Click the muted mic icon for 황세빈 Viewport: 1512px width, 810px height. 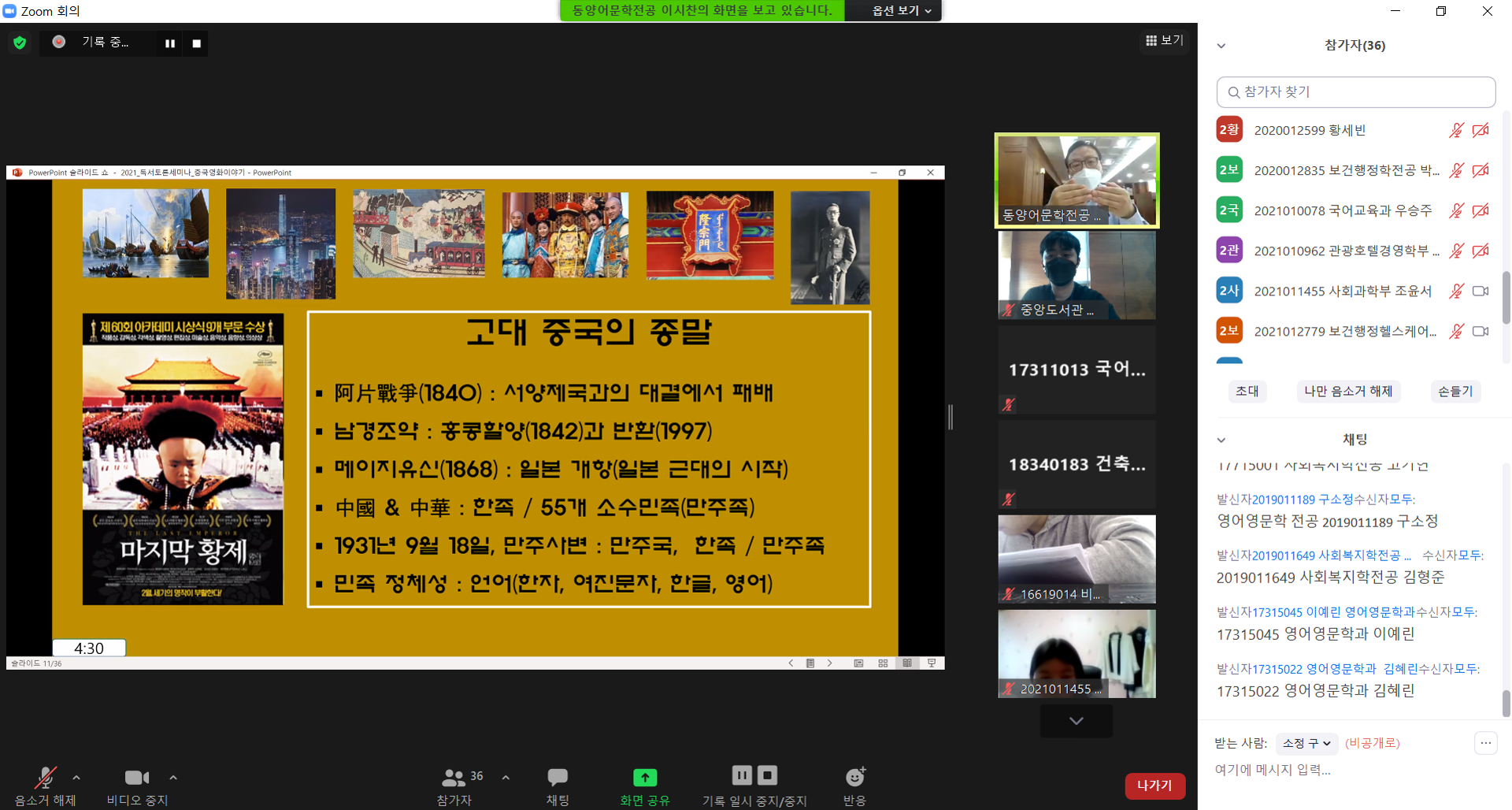(1456, 130)
